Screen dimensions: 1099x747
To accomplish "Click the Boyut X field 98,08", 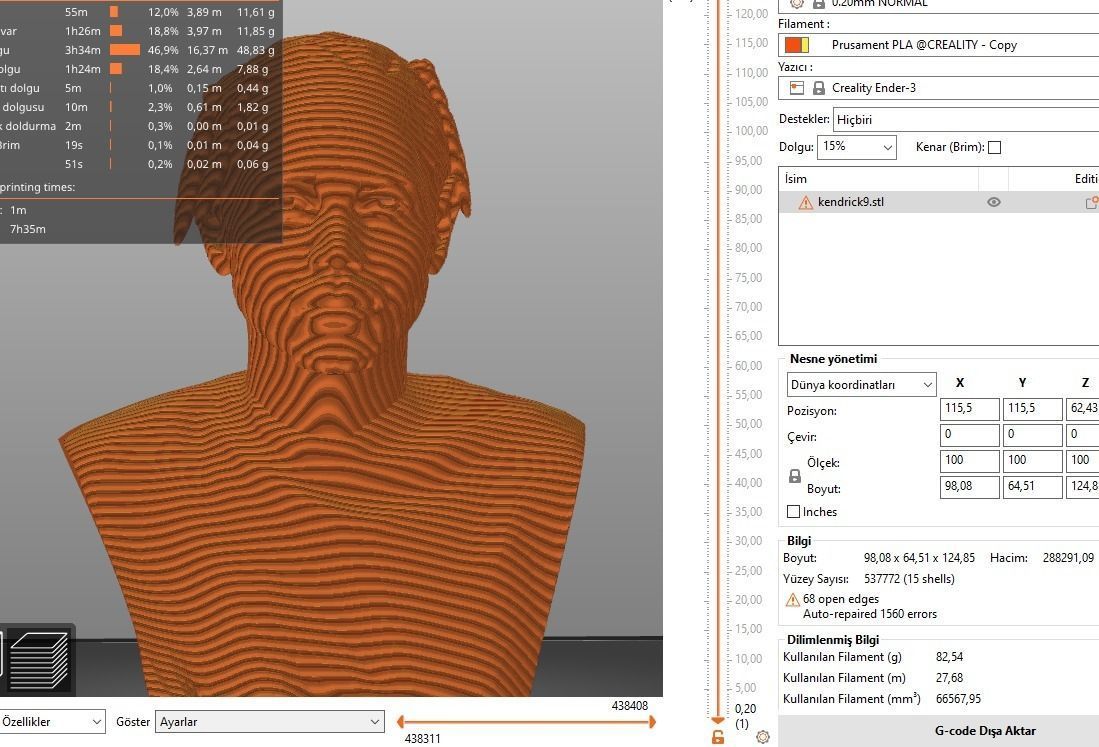I will click(969, 486).
